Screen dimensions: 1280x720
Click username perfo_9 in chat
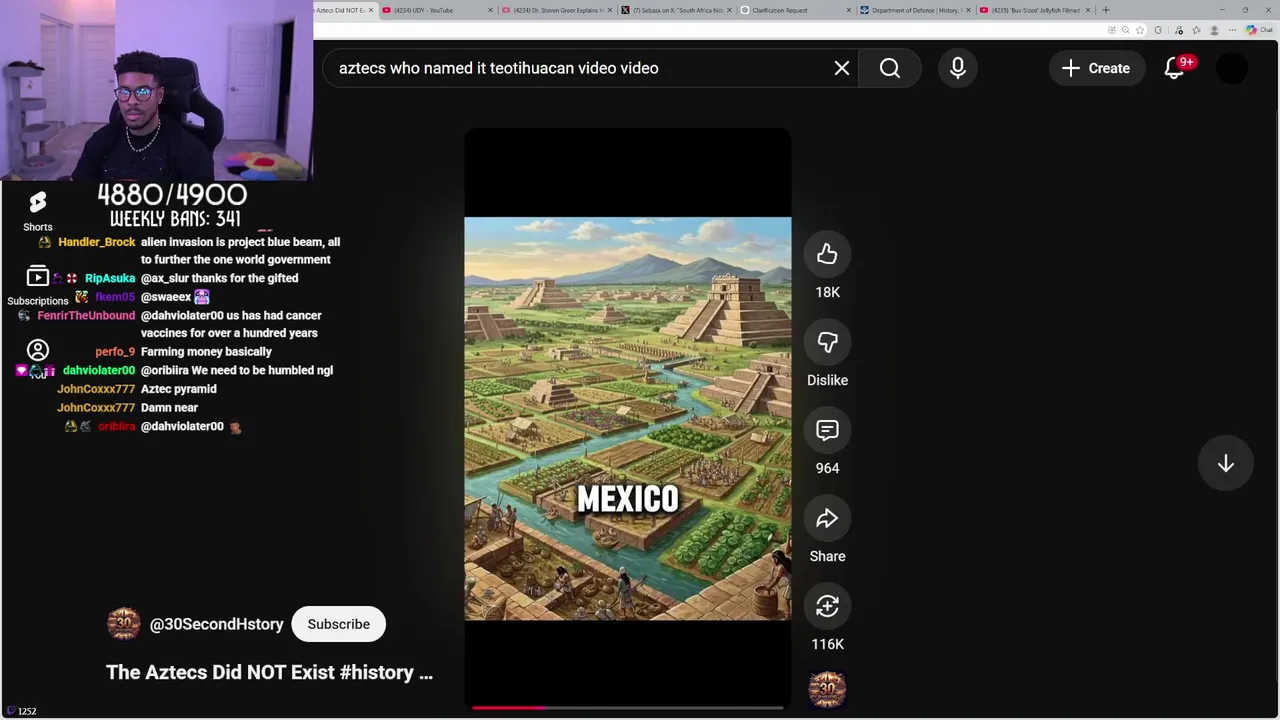(x=115, y=352)
